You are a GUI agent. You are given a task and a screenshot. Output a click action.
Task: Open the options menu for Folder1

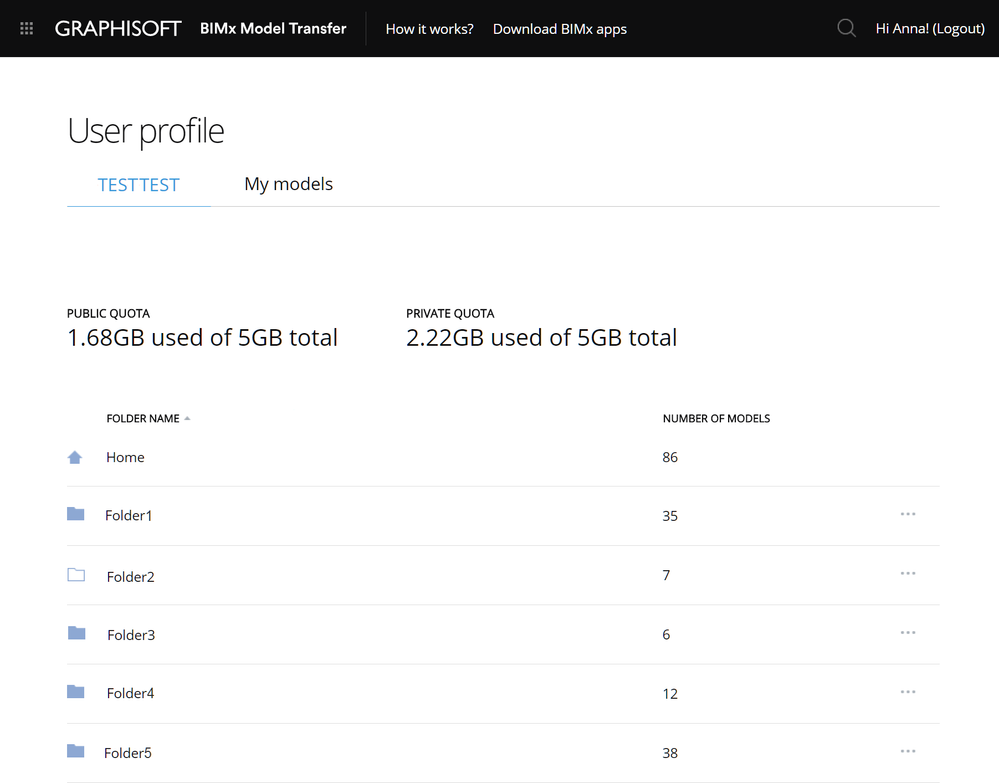(908, 514)
